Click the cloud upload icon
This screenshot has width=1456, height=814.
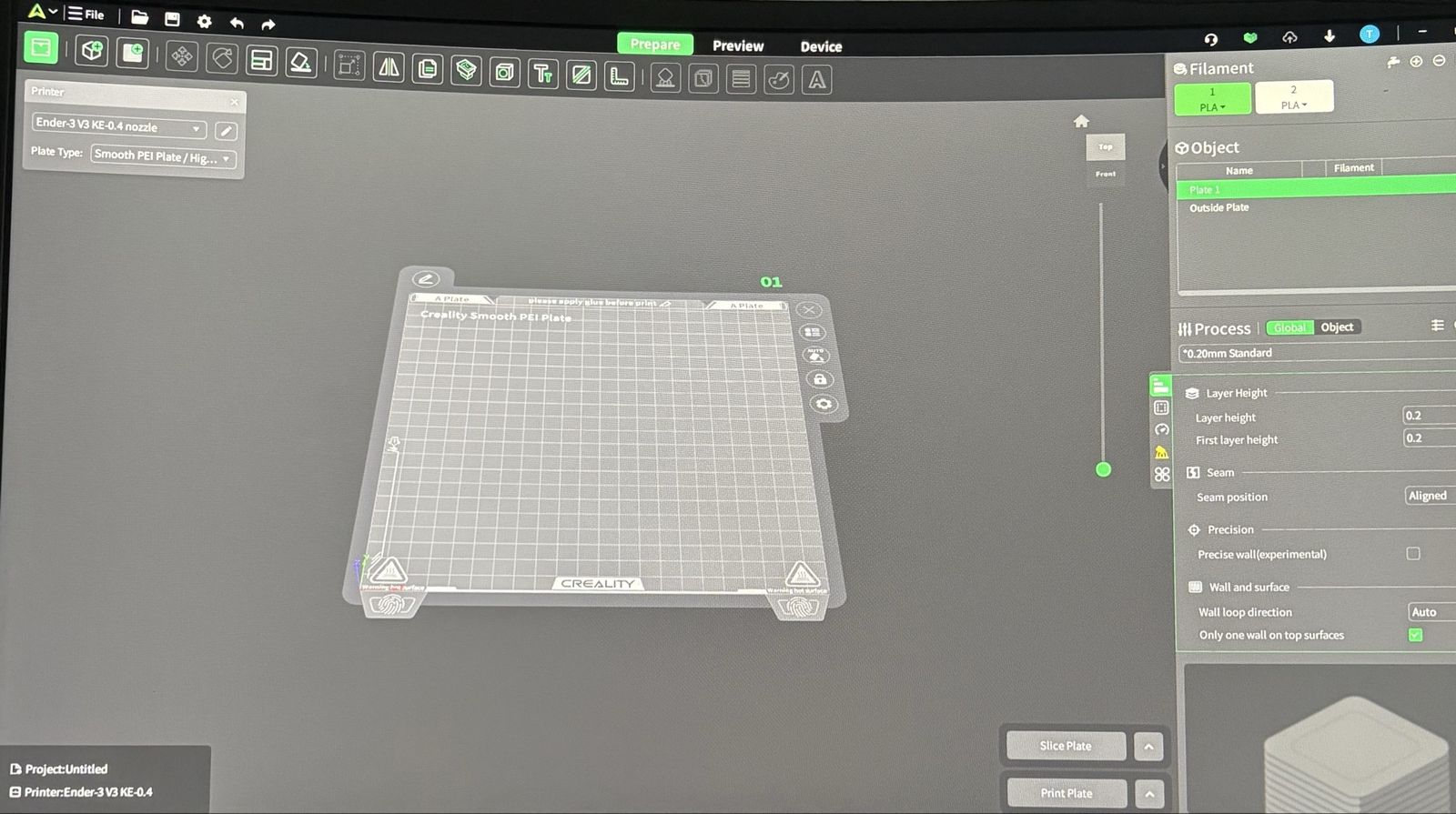[x=1289, y=36]
